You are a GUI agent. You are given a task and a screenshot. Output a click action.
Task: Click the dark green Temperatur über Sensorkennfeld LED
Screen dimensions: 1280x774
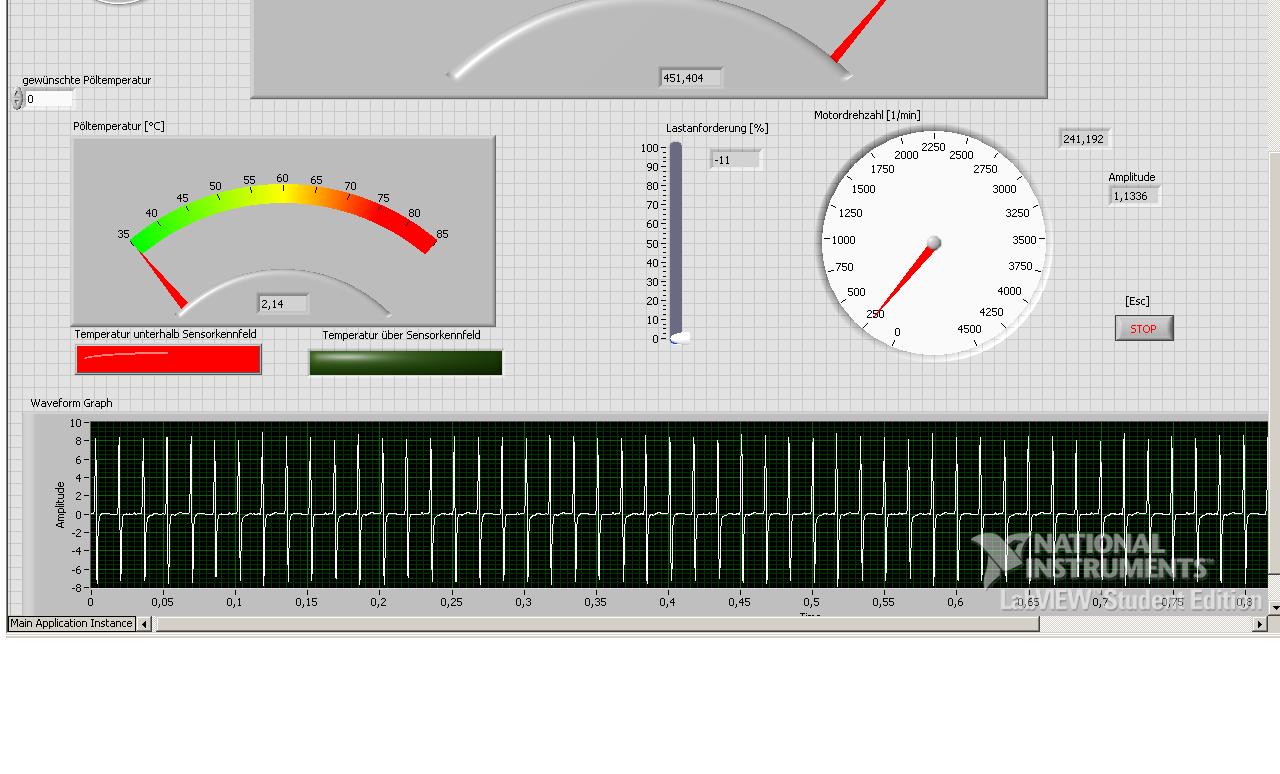pyautogui.click(x=405, y=361)
